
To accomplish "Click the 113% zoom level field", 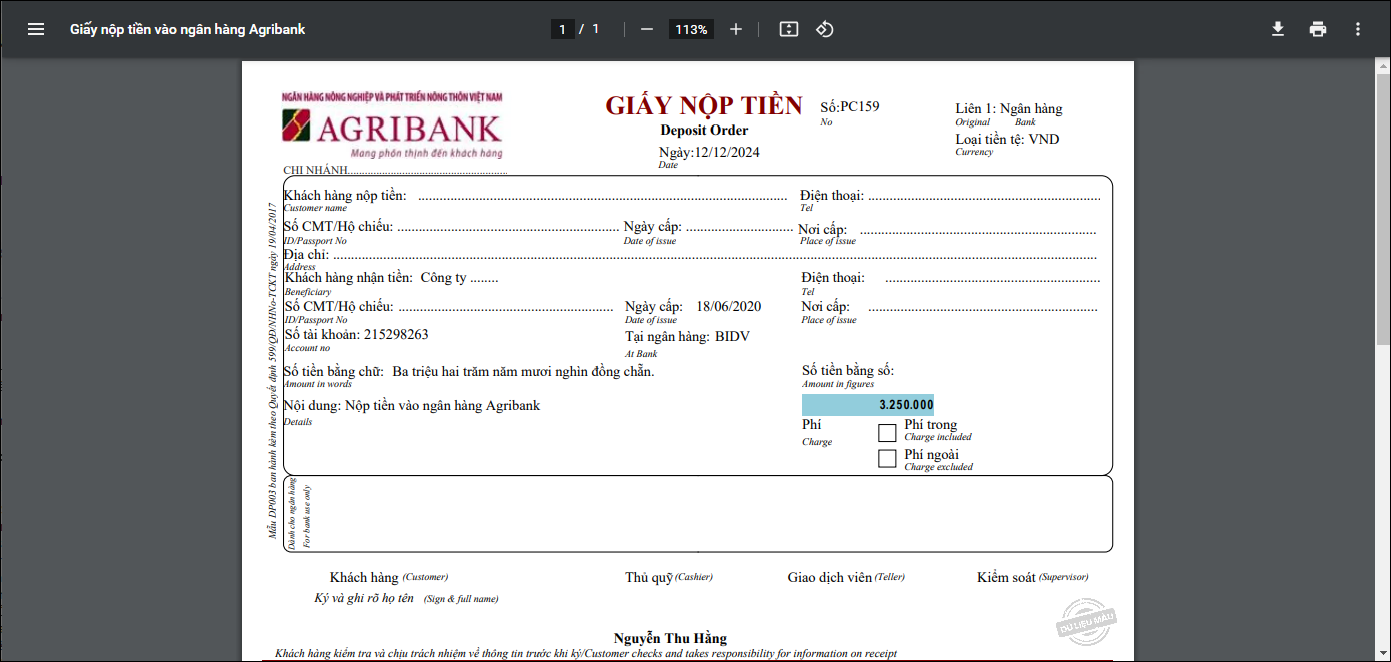I will tap(691, 29).
